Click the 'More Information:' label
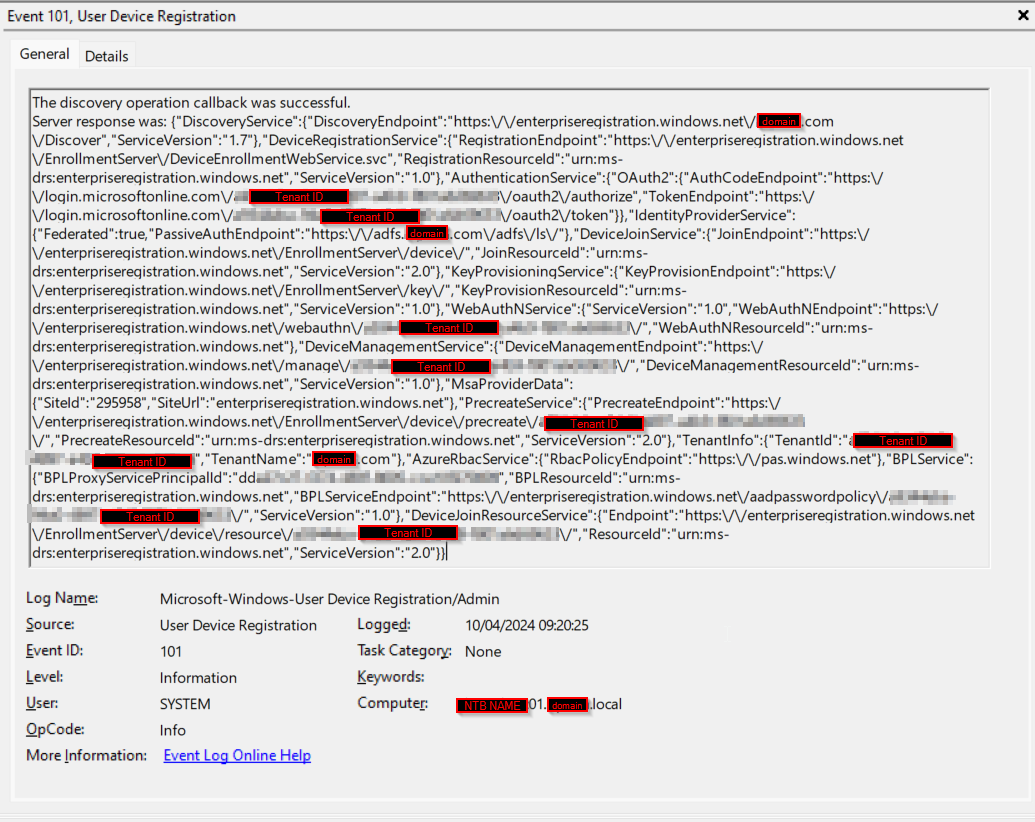Viewport: 1035px width, 822px height. [86, 755]
